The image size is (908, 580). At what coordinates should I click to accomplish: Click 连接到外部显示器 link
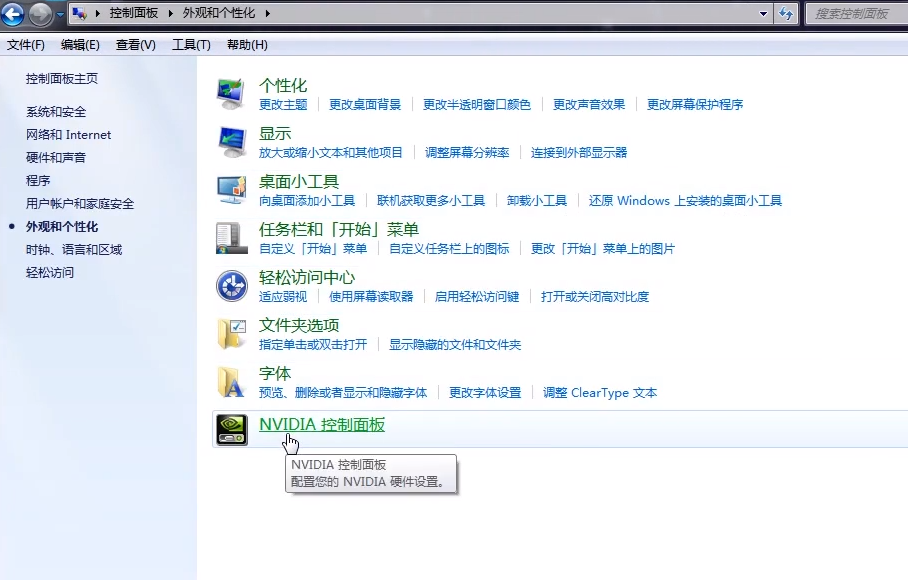[x=579, y=152]
